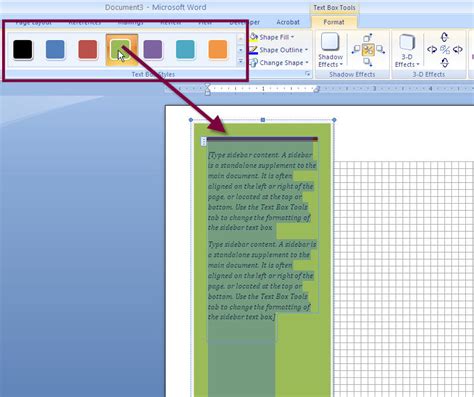Click the Text Box Tools contextual label
This screenshot has height=397, width=474.
334,7
